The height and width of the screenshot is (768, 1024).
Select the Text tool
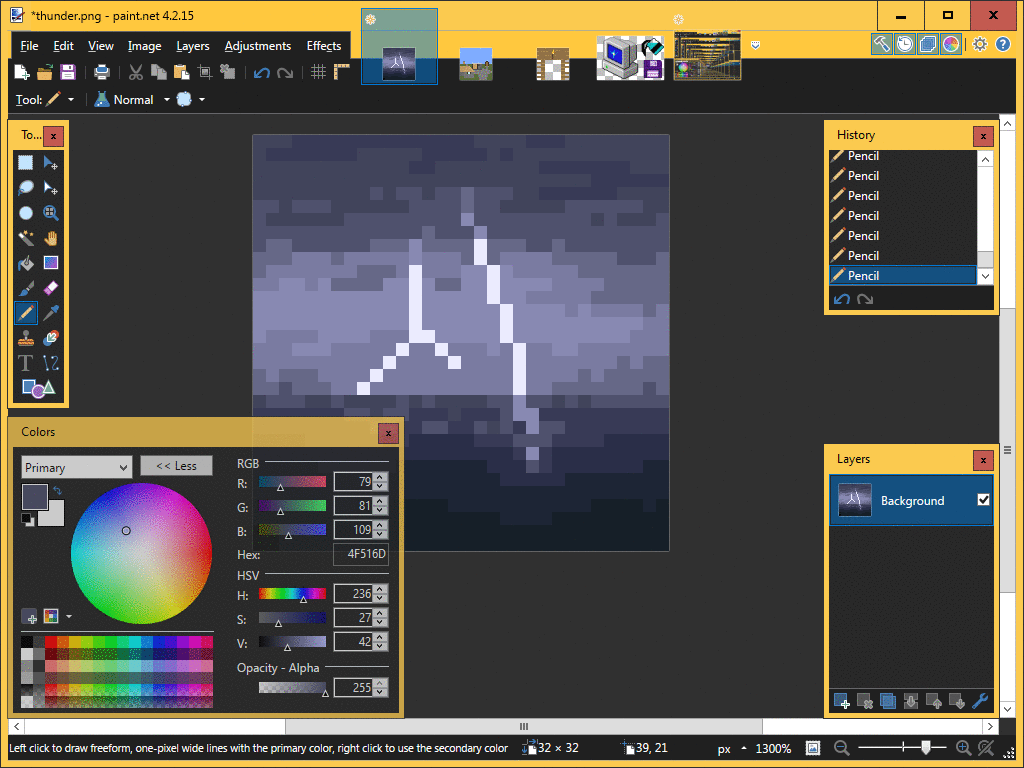click(x=25, y=363)
